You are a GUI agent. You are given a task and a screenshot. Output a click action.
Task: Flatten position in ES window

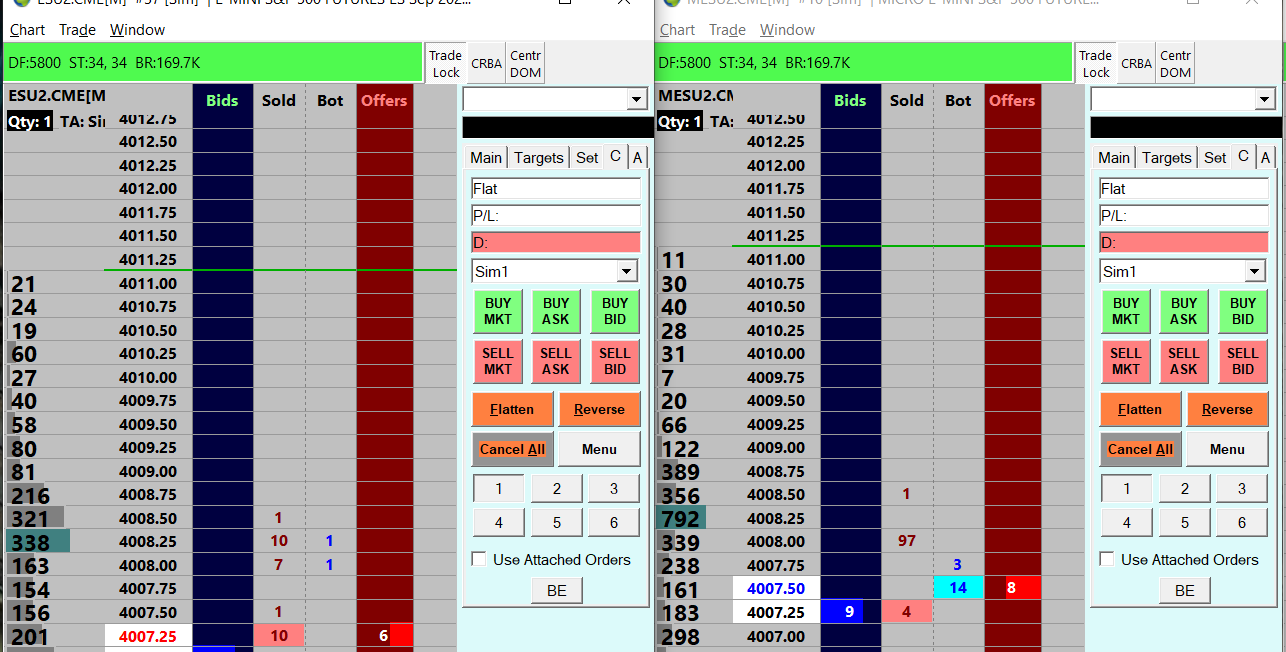click(x=511, y=409)
